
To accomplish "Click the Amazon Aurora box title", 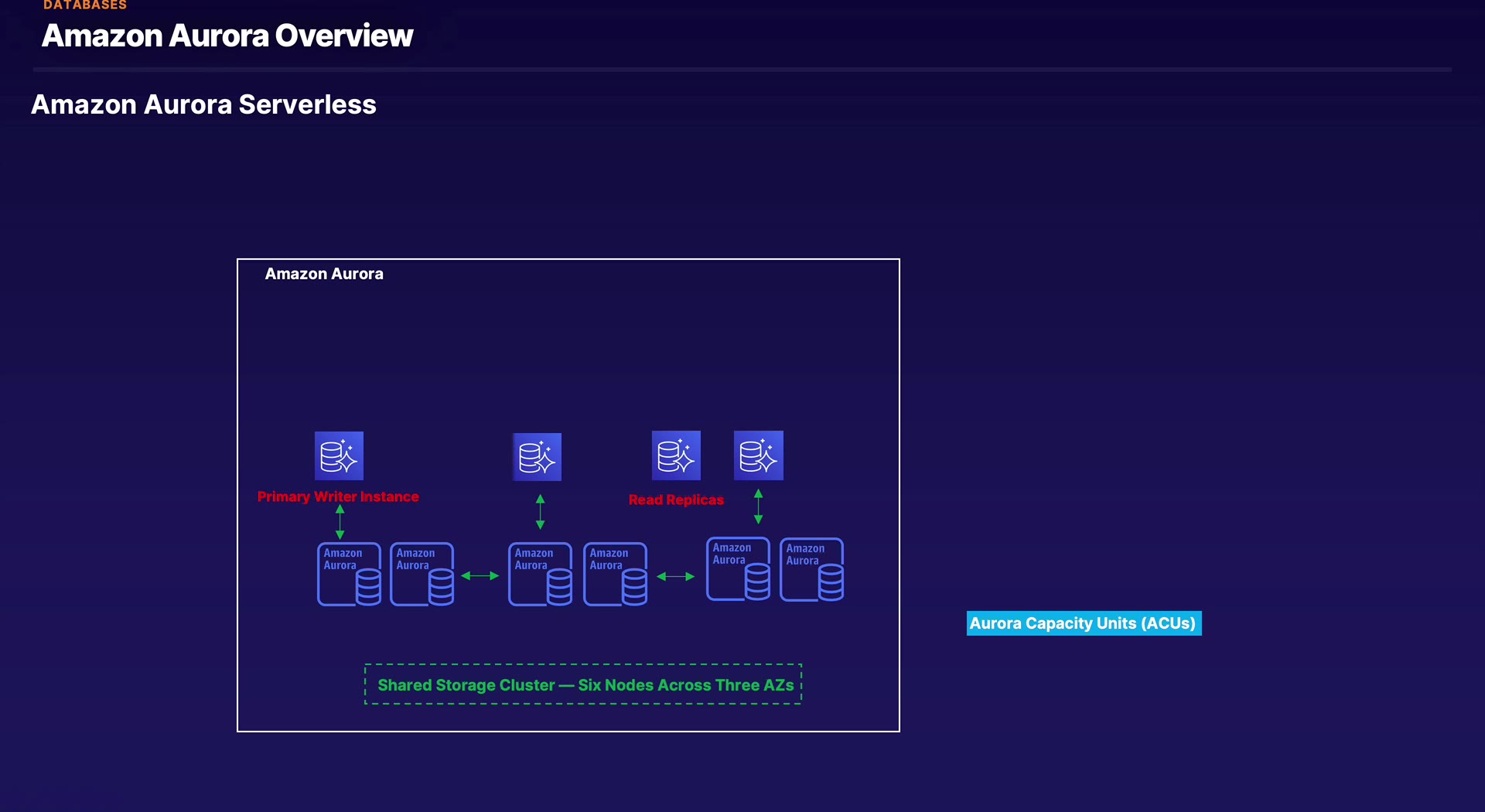I will 324,274.
